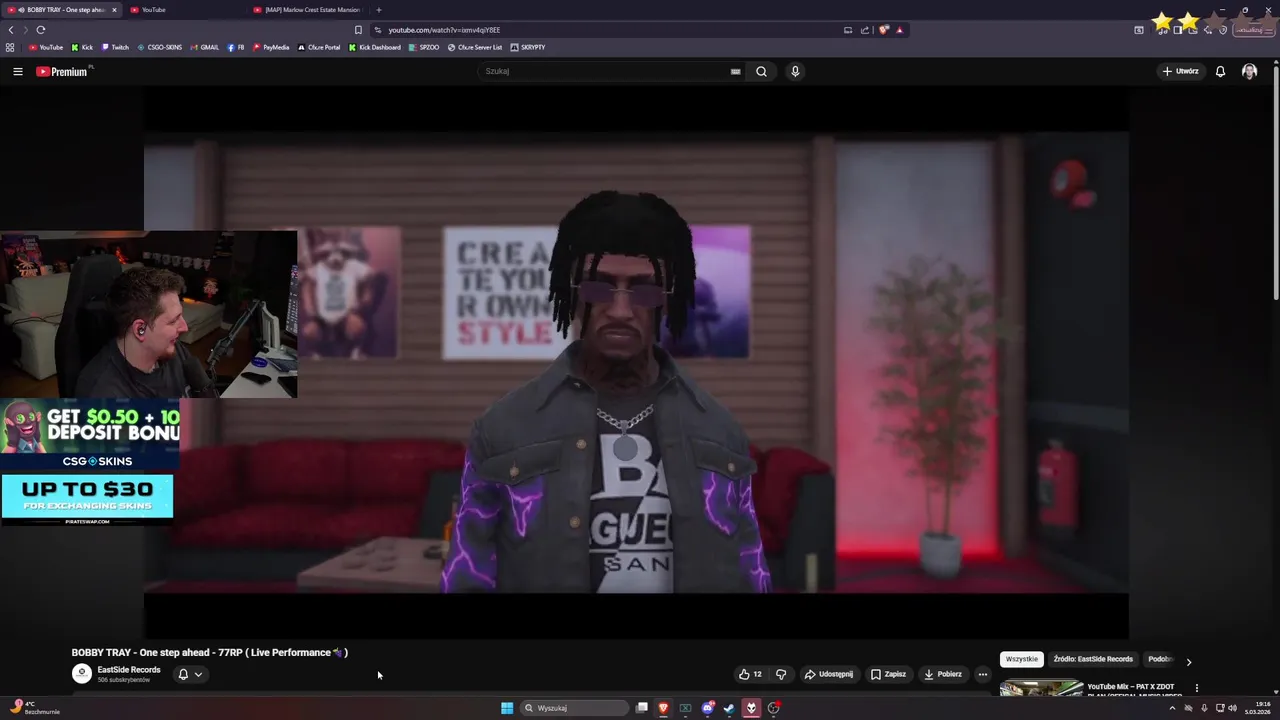Click the video title BOBBY TRAY One step ahead
The width and height of the screenshot is (1280, 720).
209,652
